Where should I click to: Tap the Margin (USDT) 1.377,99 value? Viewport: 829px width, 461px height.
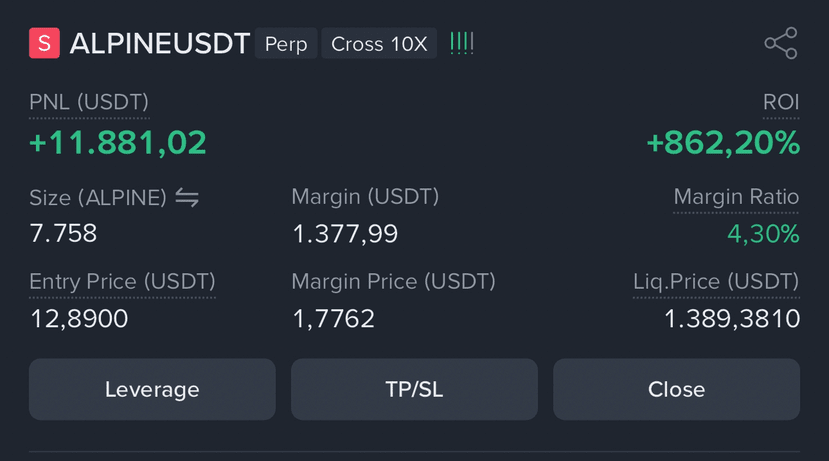[x=345, y=234]
